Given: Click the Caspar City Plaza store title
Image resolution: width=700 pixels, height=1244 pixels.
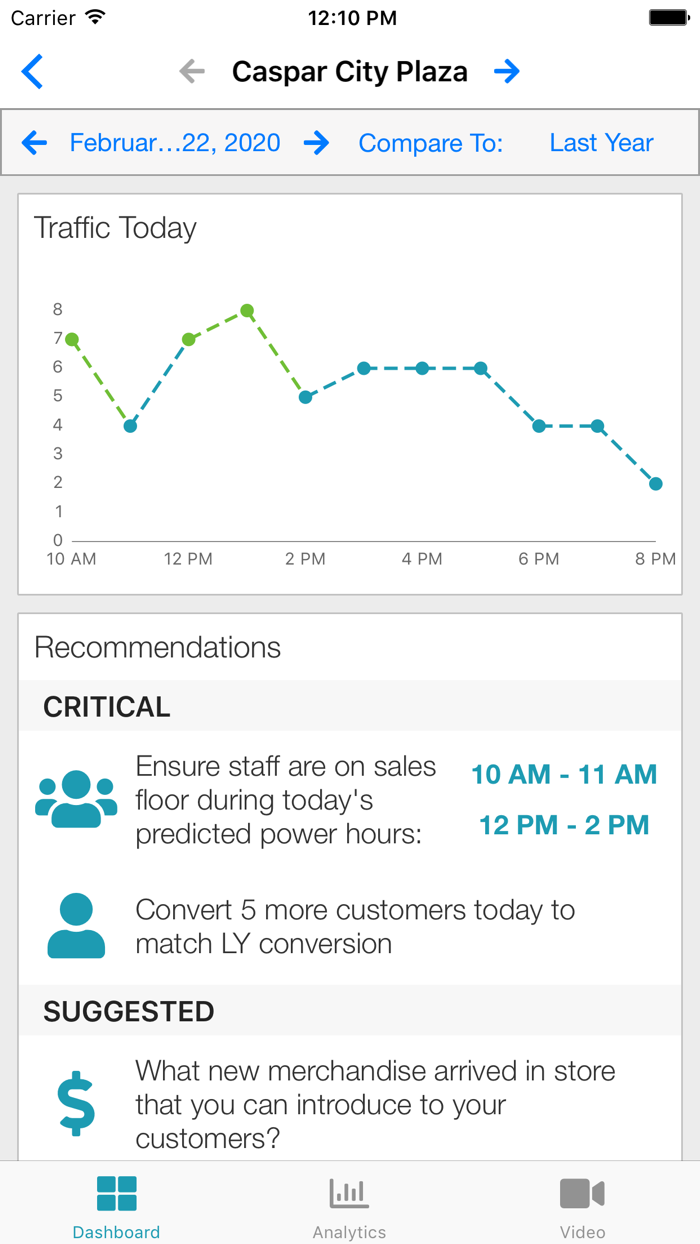Looking at the screenshot, I should coord(349,71).
